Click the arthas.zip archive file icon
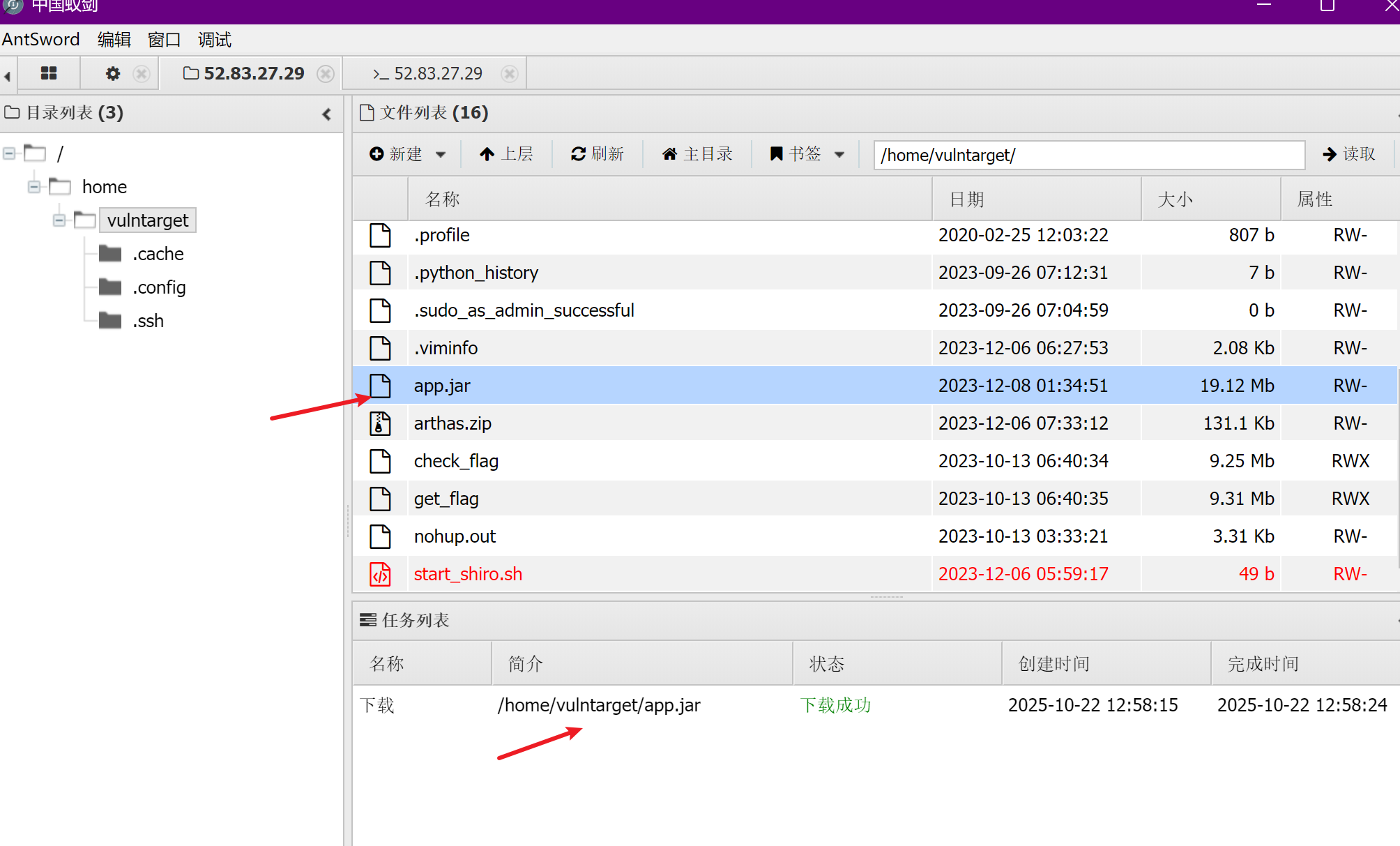Image resolution: width=1400 pixels, height=846 pixels. pos(380,423)
